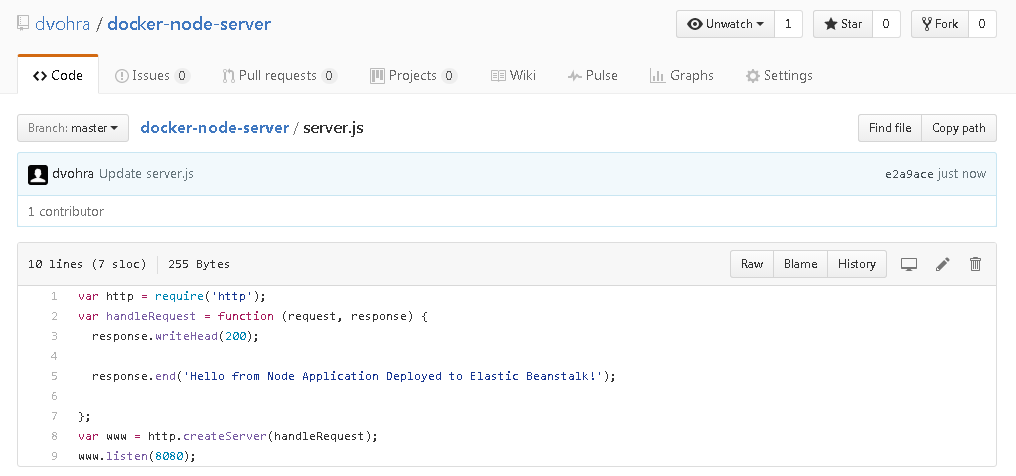
Task: Click the 1 contributor text
Action: click(65, 212)
